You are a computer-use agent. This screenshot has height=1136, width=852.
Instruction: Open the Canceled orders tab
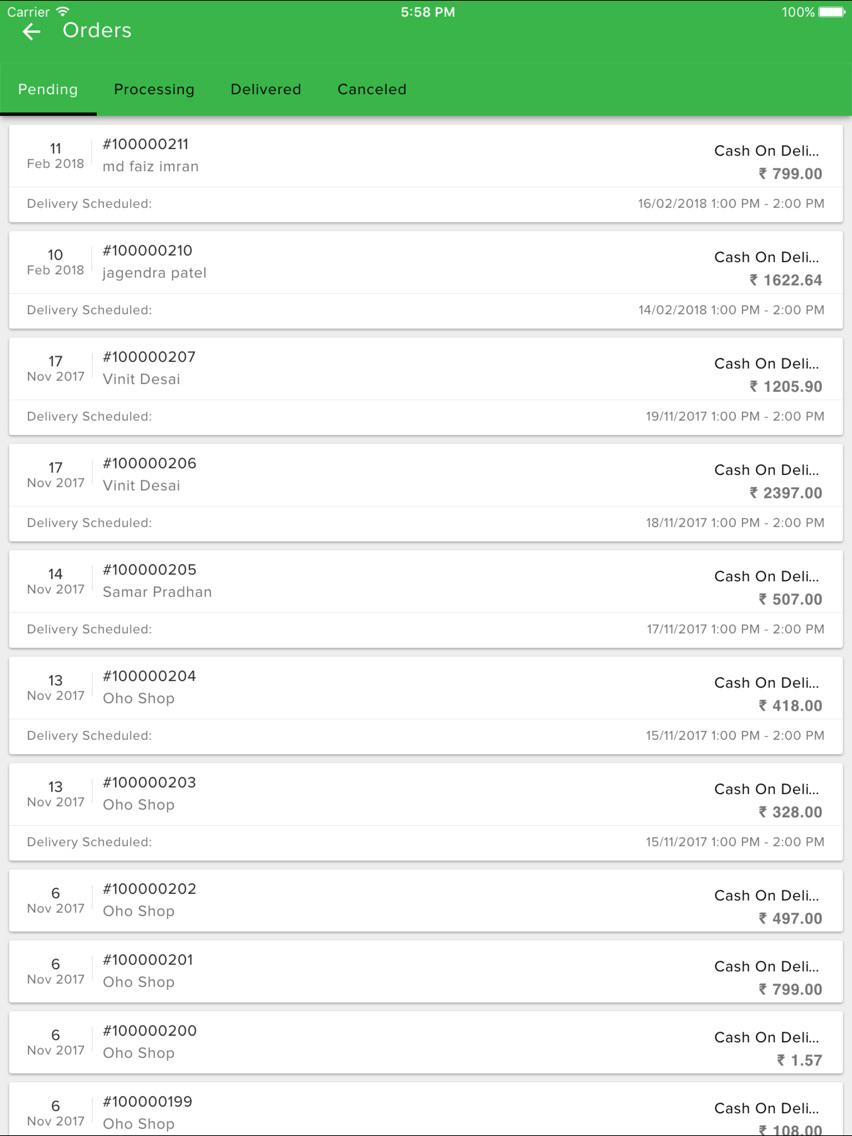(x=372, y=89)
